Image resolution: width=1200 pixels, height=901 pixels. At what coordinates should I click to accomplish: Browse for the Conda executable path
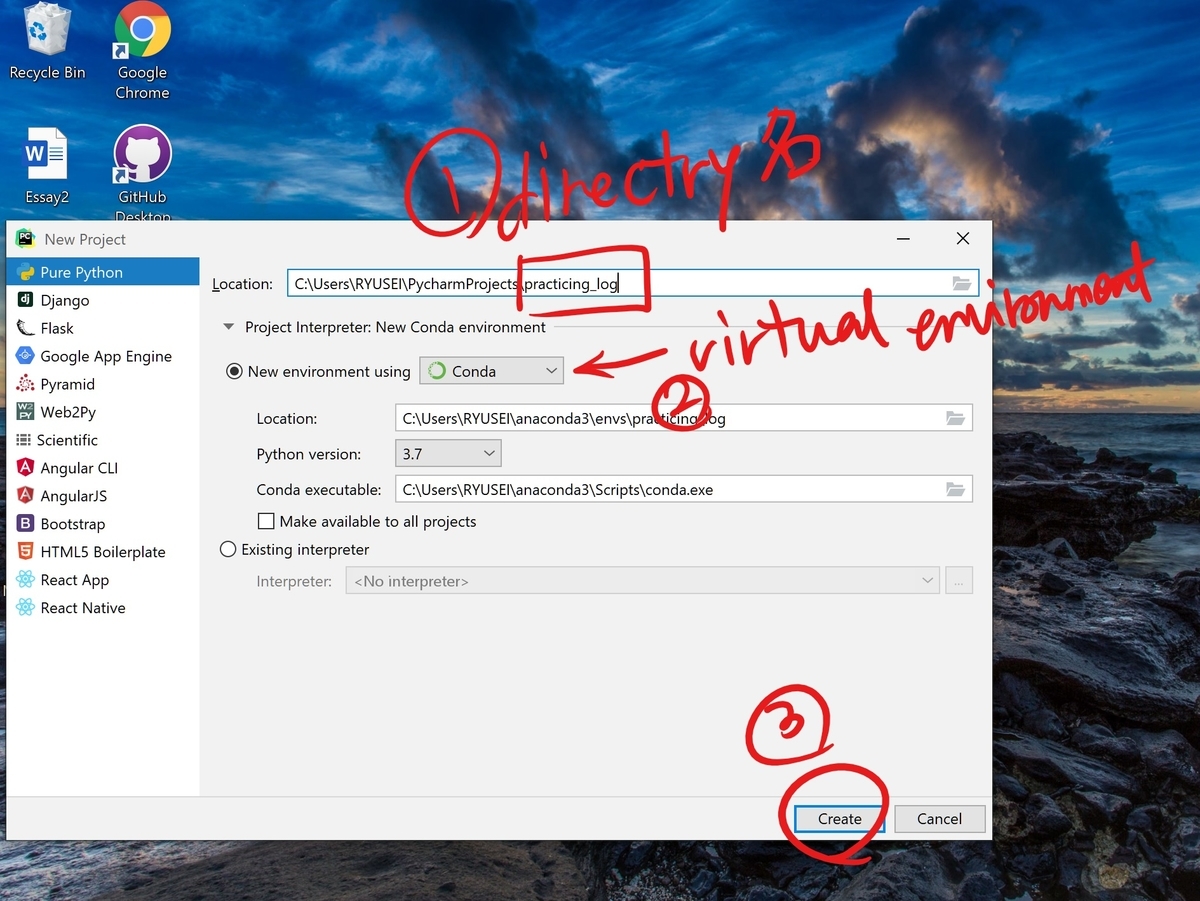pyautogui.click(x=955, y=490)
